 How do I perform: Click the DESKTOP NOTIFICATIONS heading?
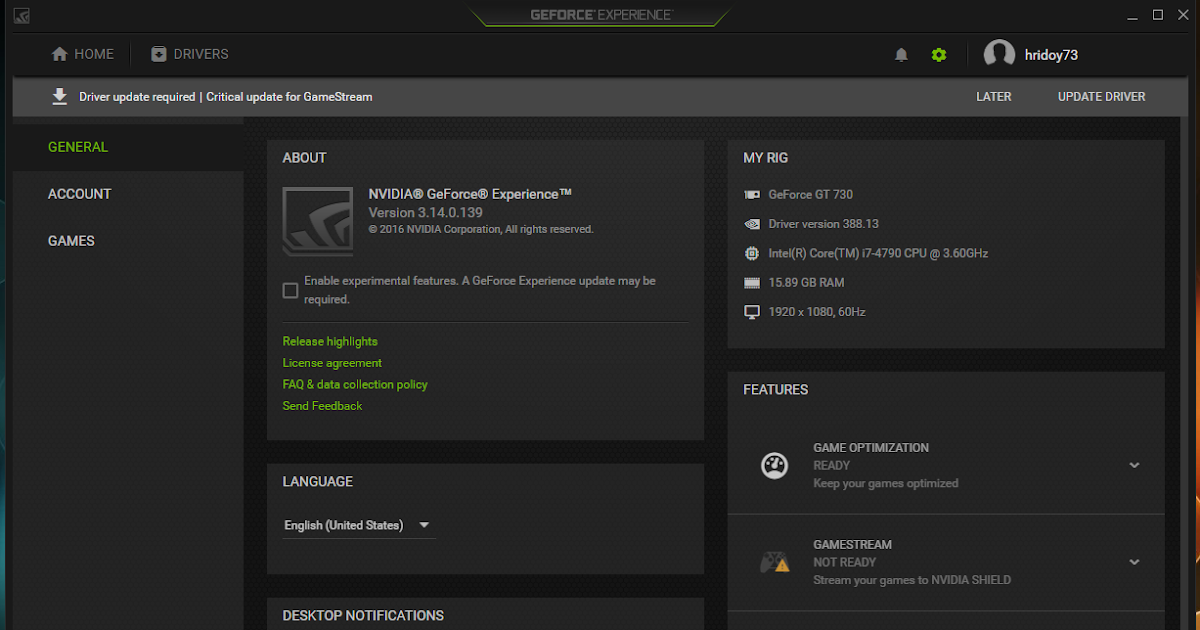pos(363,616)
